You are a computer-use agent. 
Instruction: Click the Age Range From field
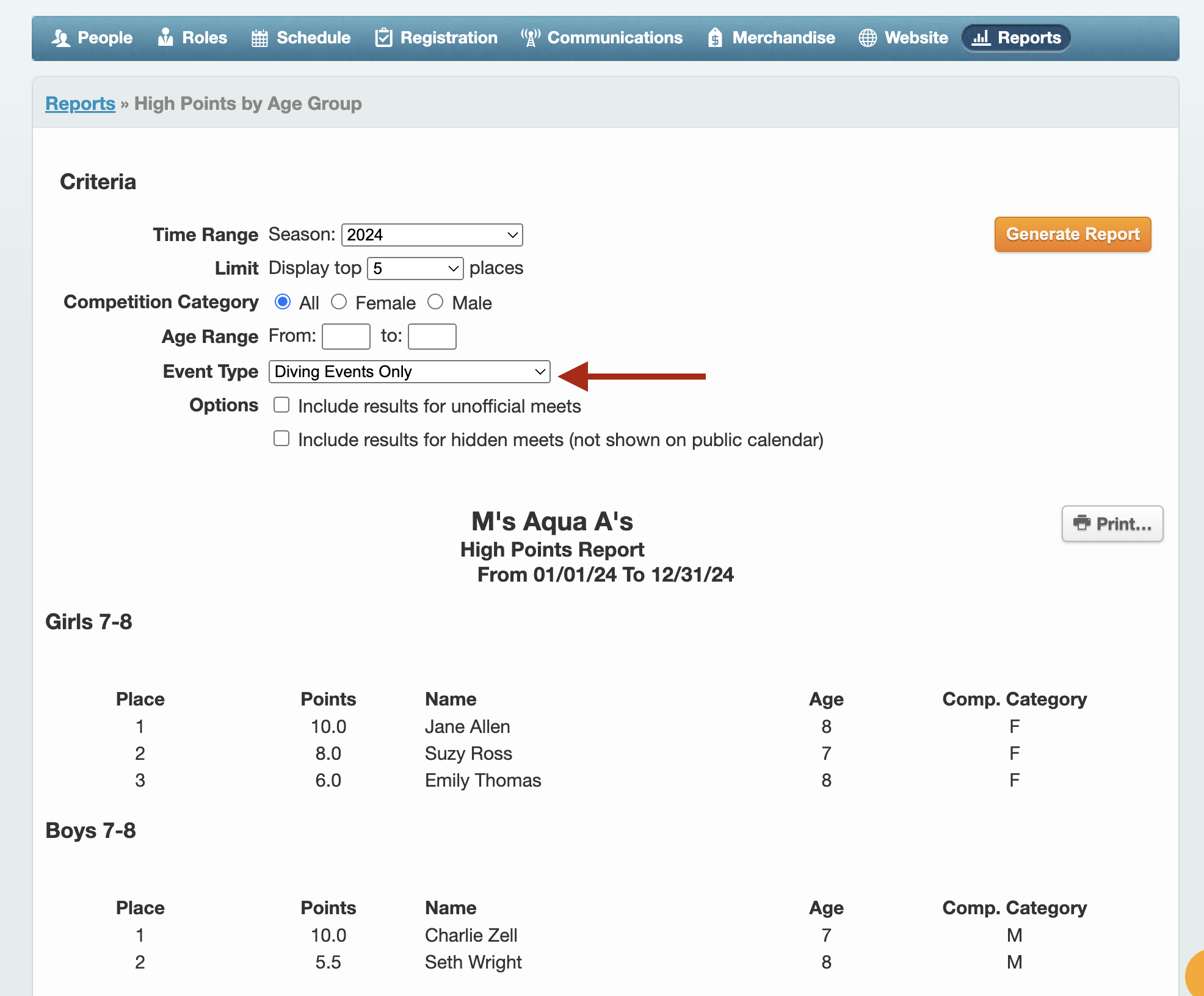(346, 336)
